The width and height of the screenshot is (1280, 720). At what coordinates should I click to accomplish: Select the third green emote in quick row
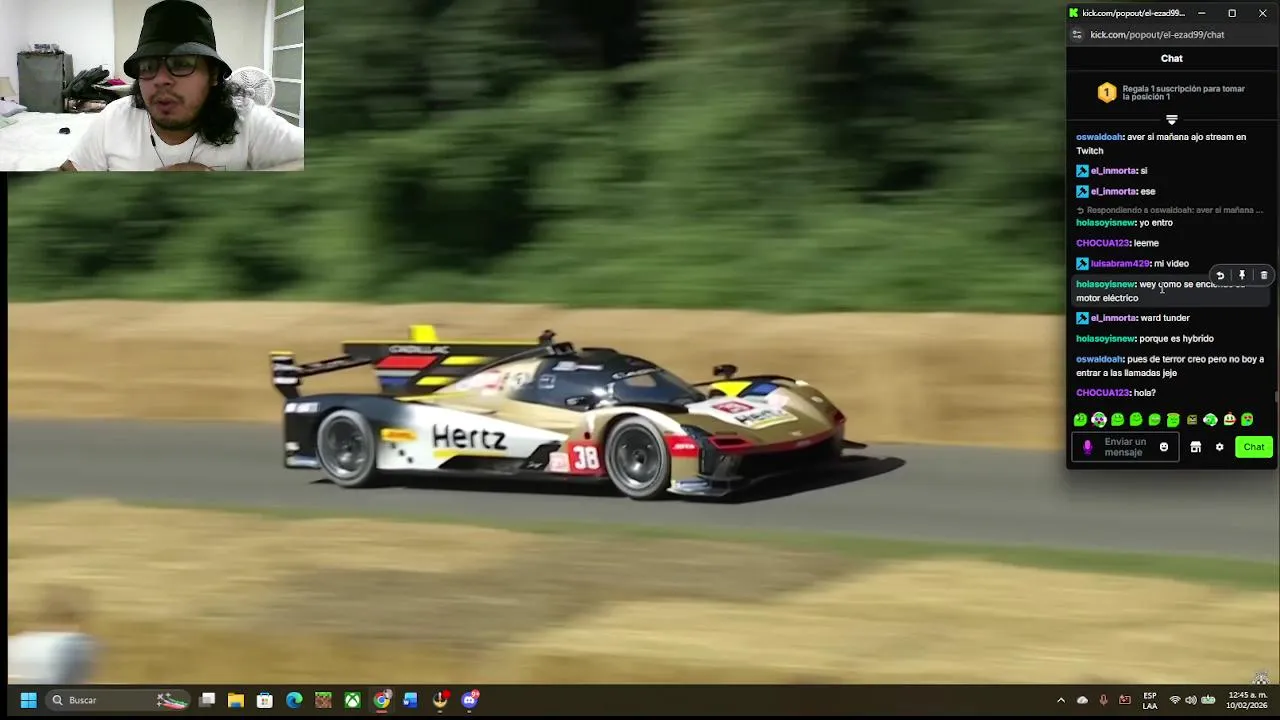click(1117, 420)
